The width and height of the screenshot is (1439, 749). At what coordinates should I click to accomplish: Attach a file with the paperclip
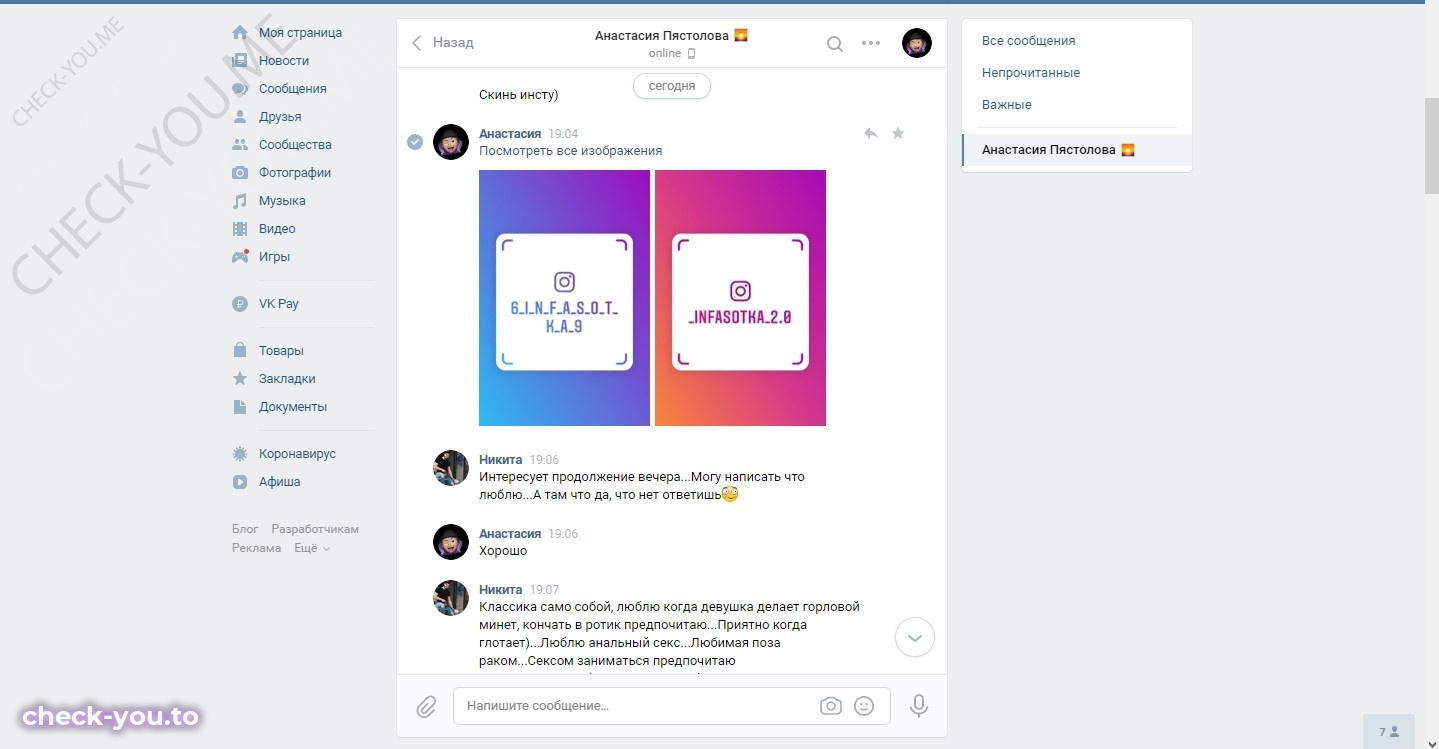click(x=427, y=706)
